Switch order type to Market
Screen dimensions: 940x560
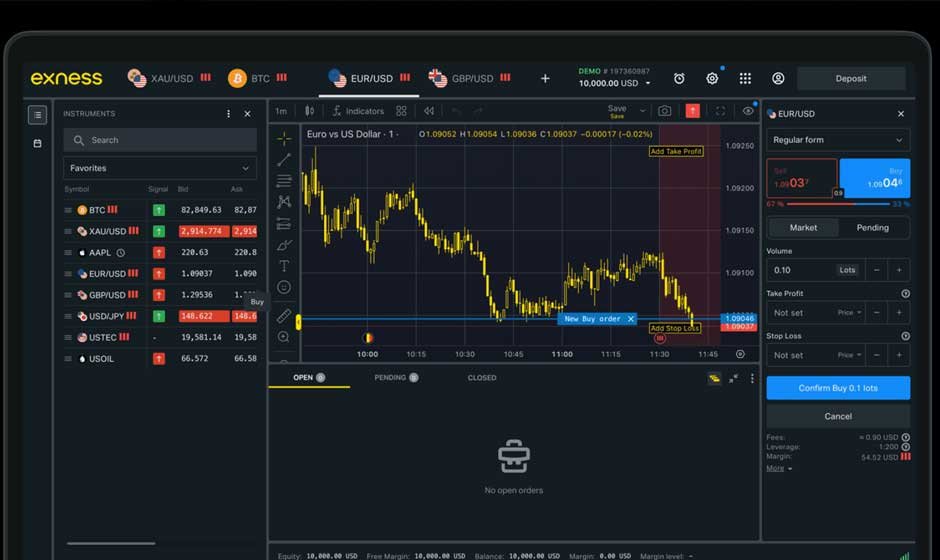[x=803, y=228]
